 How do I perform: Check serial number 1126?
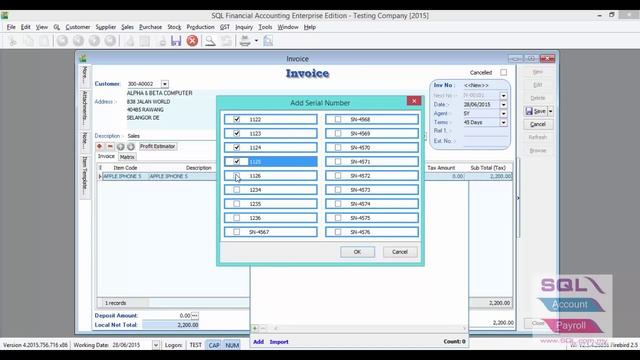237,176
